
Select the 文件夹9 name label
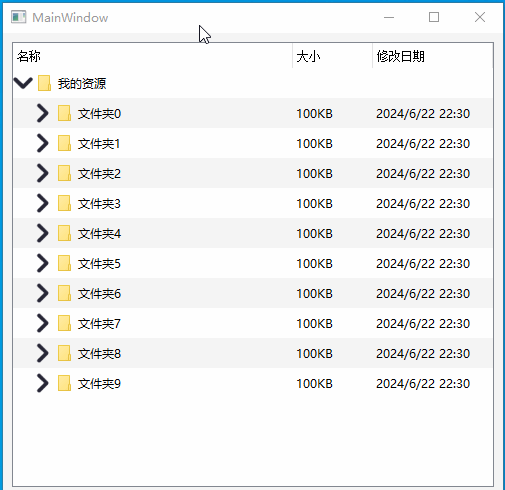[x=99, y=384]
